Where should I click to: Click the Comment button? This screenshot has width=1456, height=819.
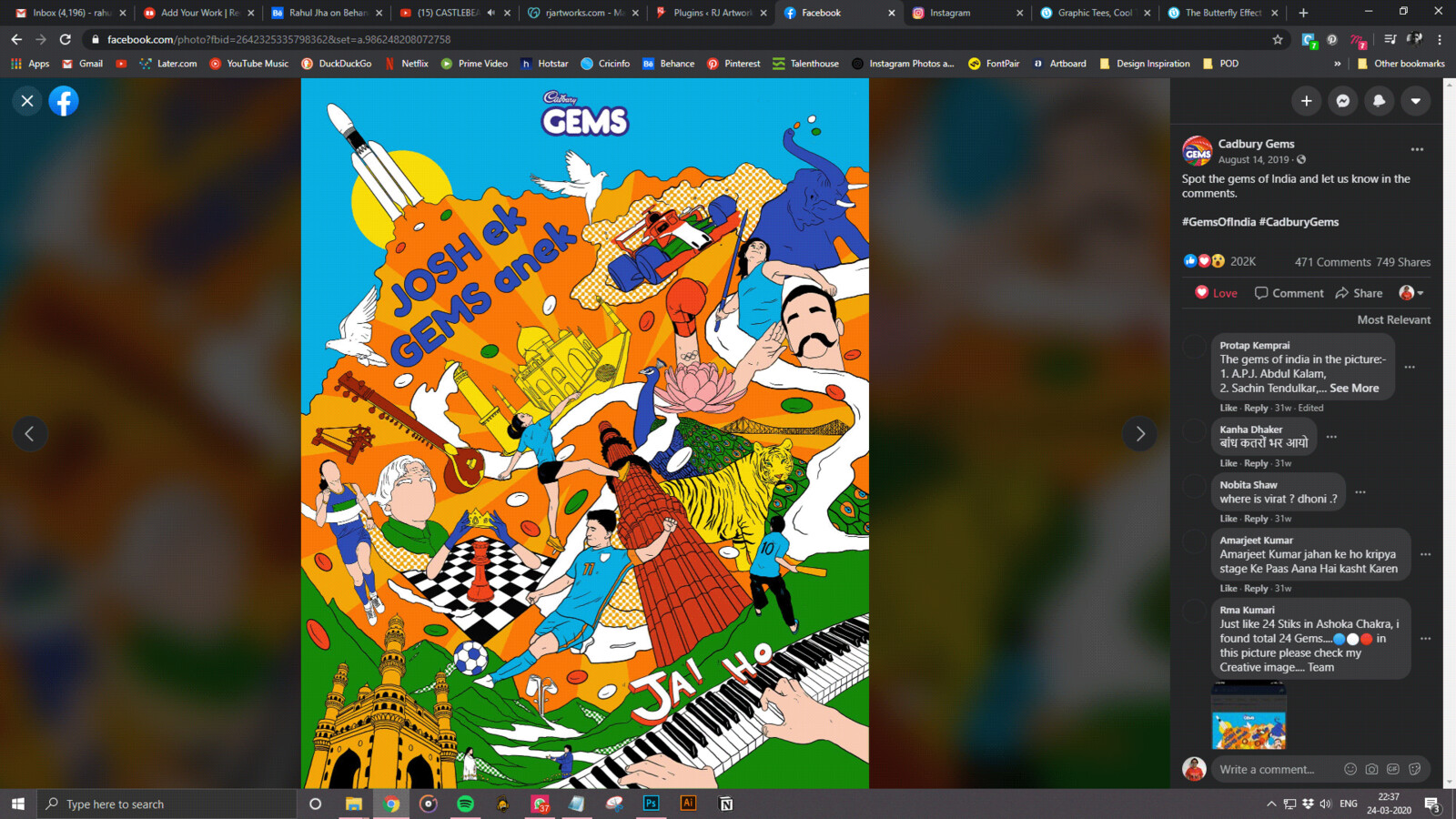1289,293
